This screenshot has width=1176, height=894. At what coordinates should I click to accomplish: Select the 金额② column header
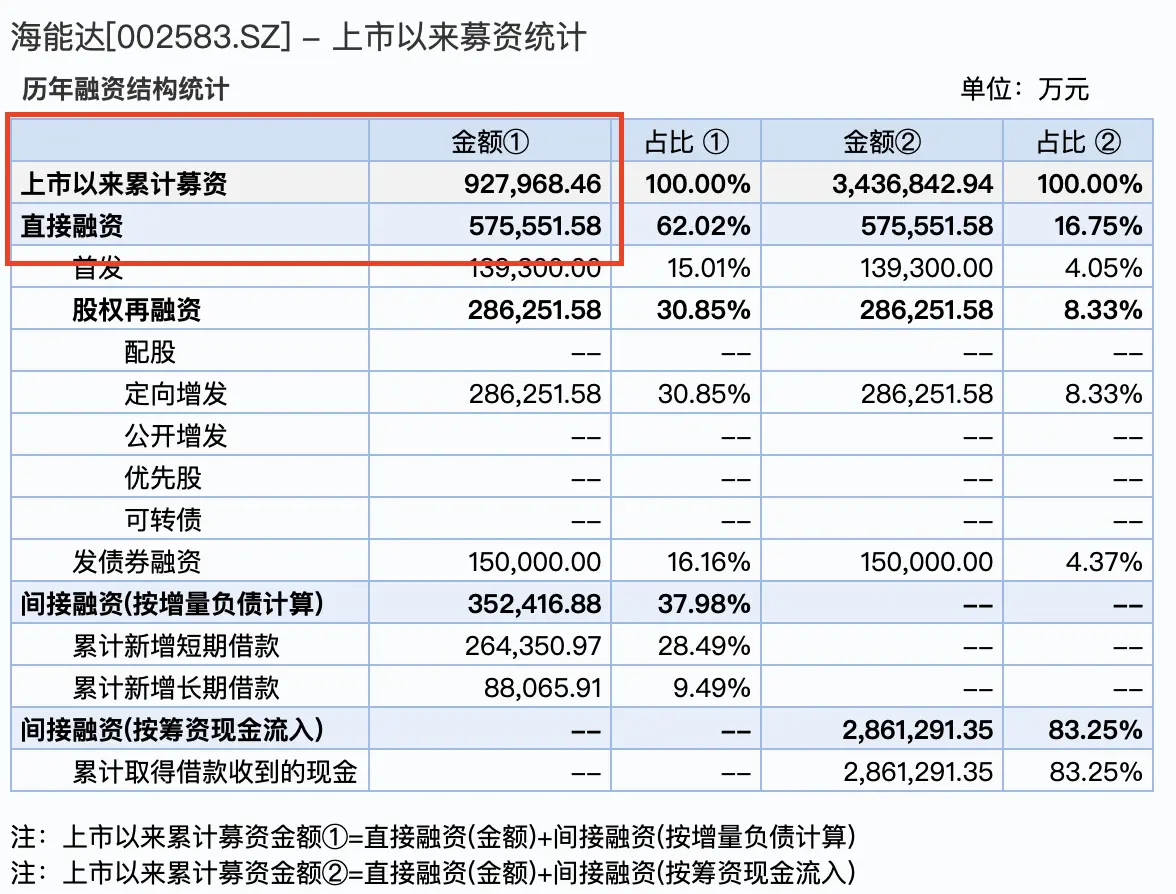click(x=881, y=142)
